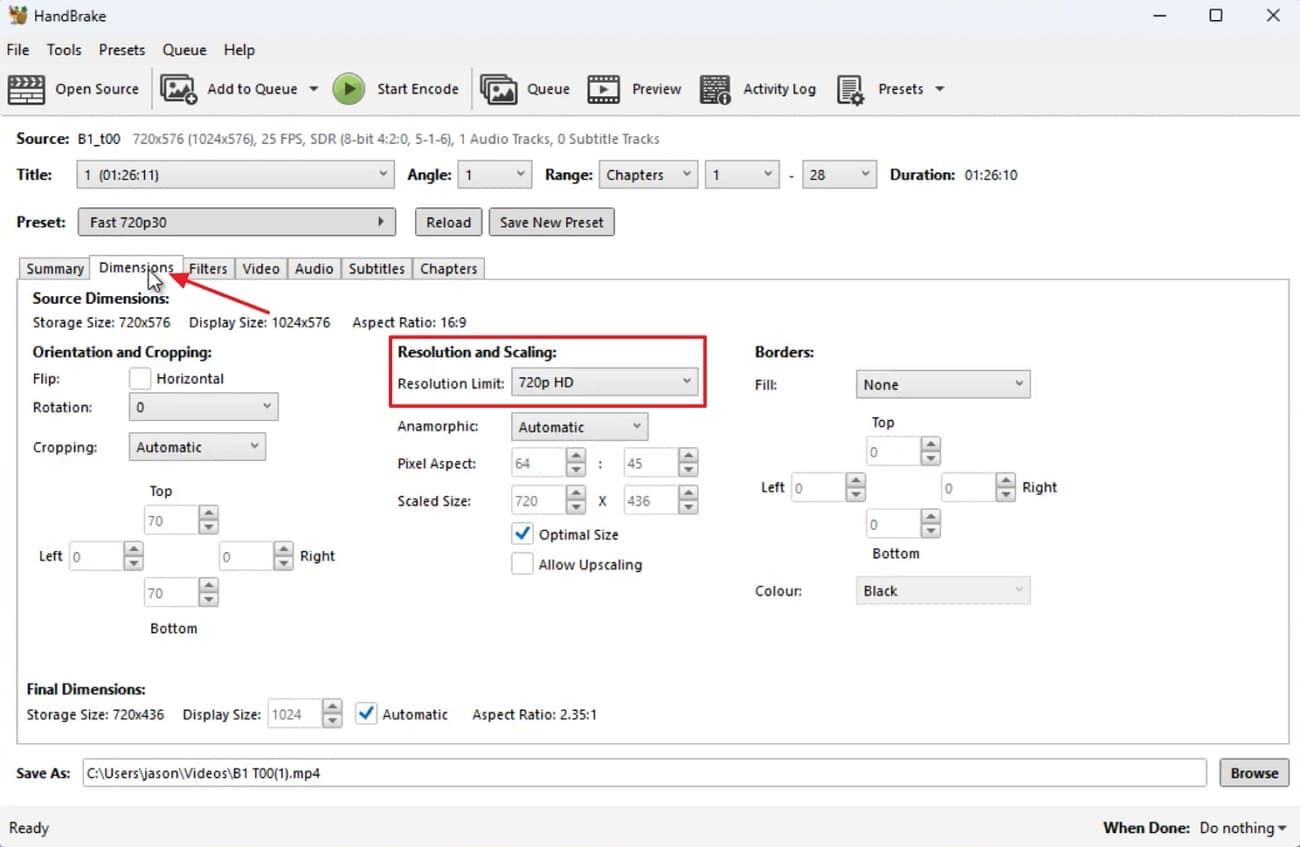
Task: Click the Preview window icon
Action: click(x=604, y=89)
